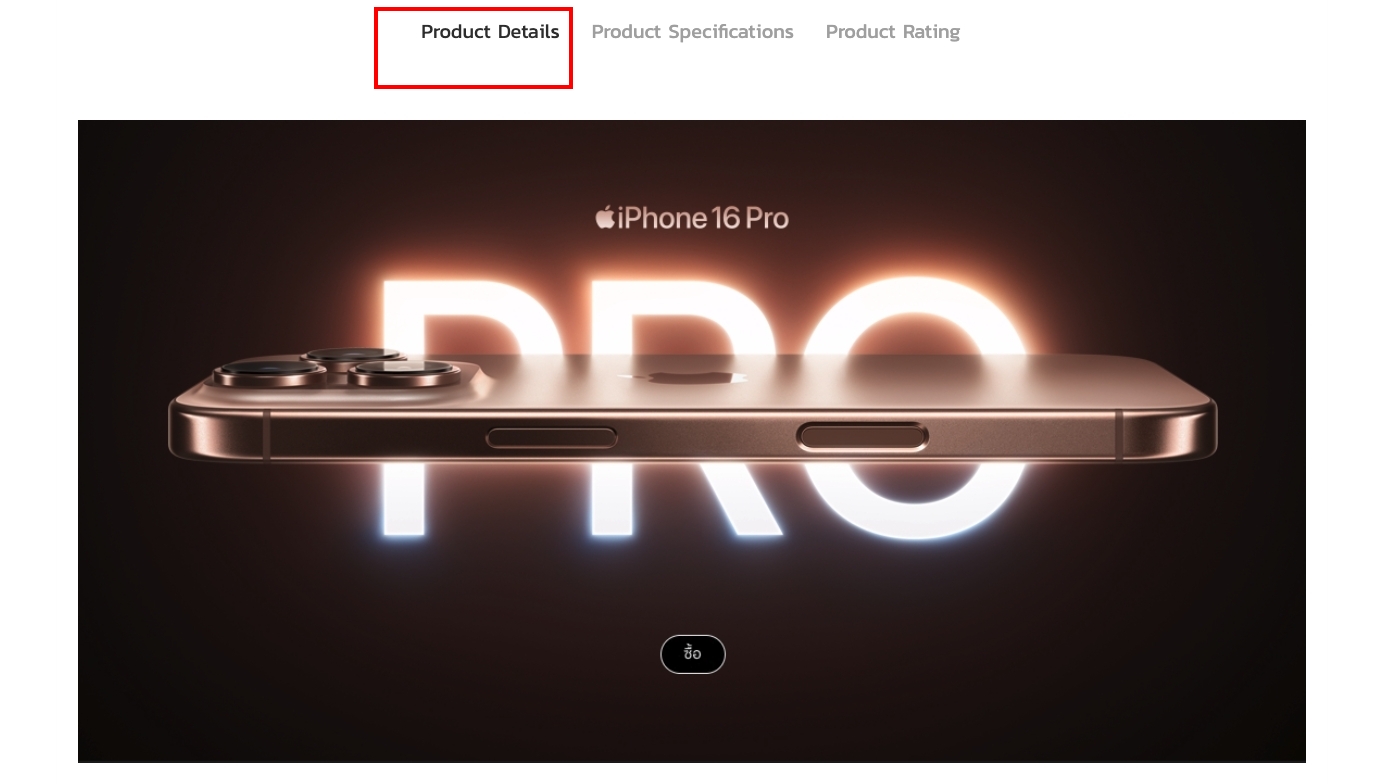
Task: Click right antenna band on phone frame
Action: tap(1119, 436)
